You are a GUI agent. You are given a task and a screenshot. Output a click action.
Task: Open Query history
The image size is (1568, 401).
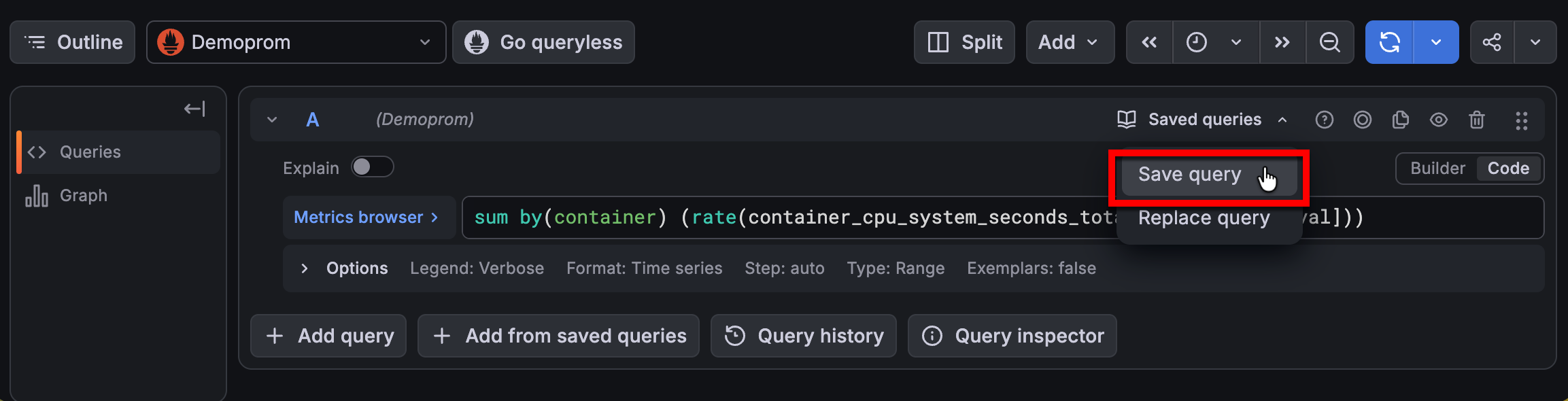click(804, 336)
